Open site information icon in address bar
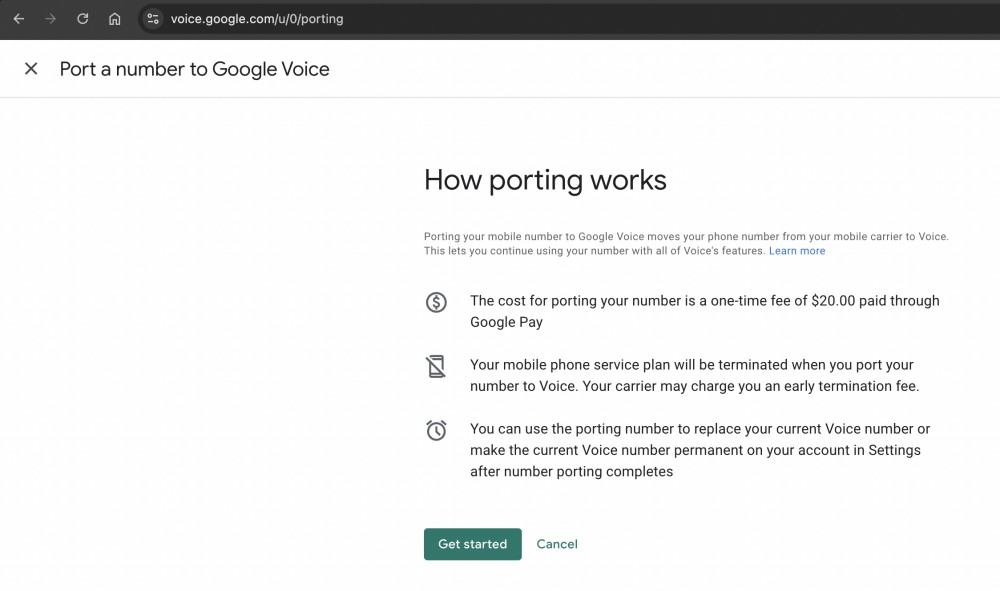 (x=153, y=18)
